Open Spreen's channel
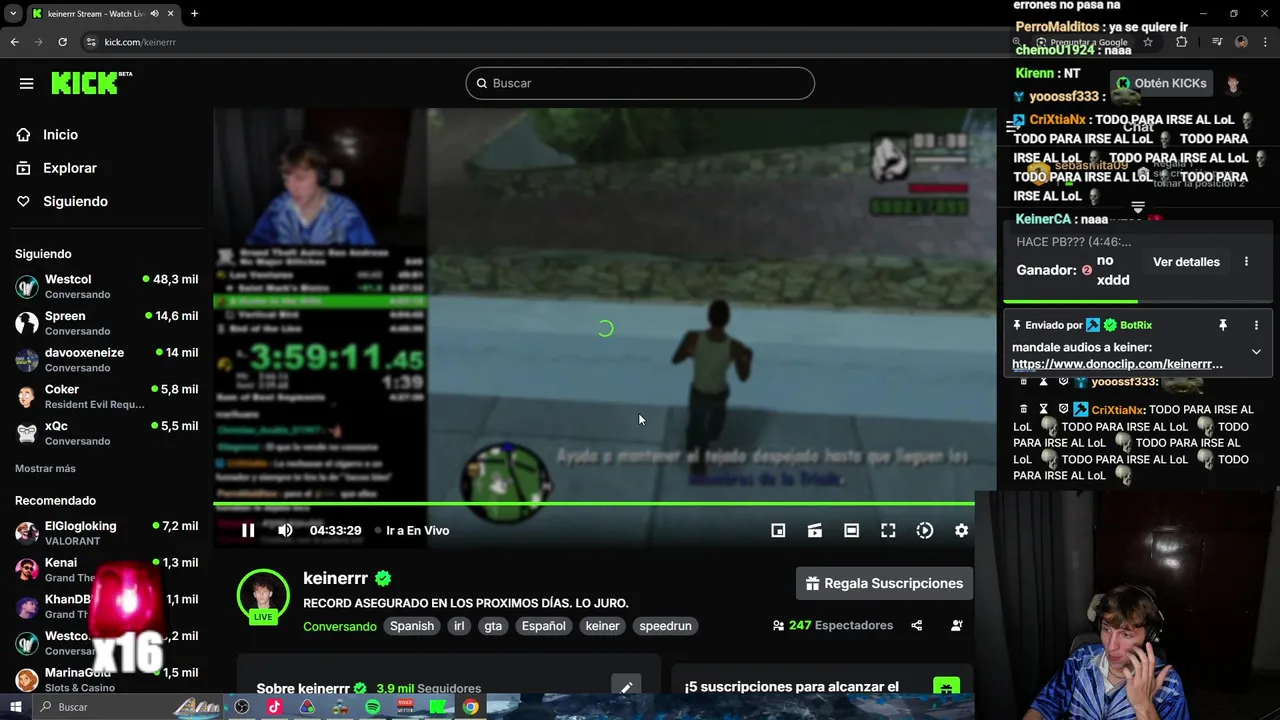Image resolution: width=1280 pixels, height=720 pixels. pyautogui.click(x=106, y=323)
